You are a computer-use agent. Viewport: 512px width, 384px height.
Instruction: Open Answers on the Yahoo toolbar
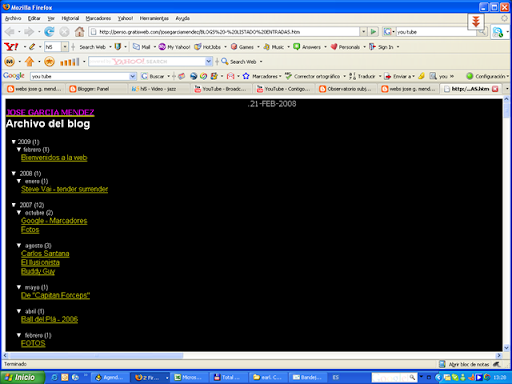pyautogui.click(x=307, y=47)
